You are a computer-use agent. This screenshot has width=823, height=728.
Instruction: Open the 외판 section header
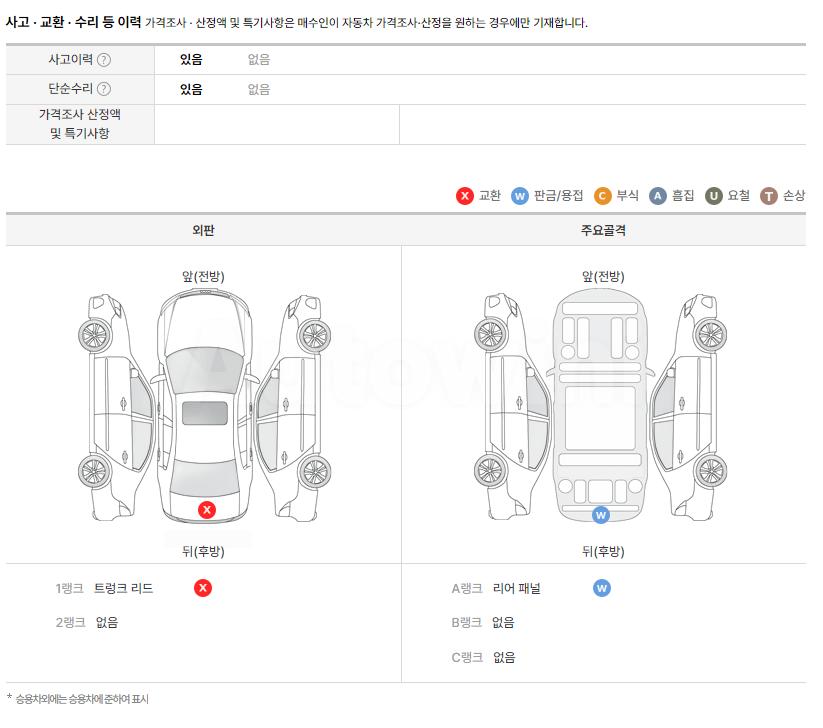click(203, 230)
